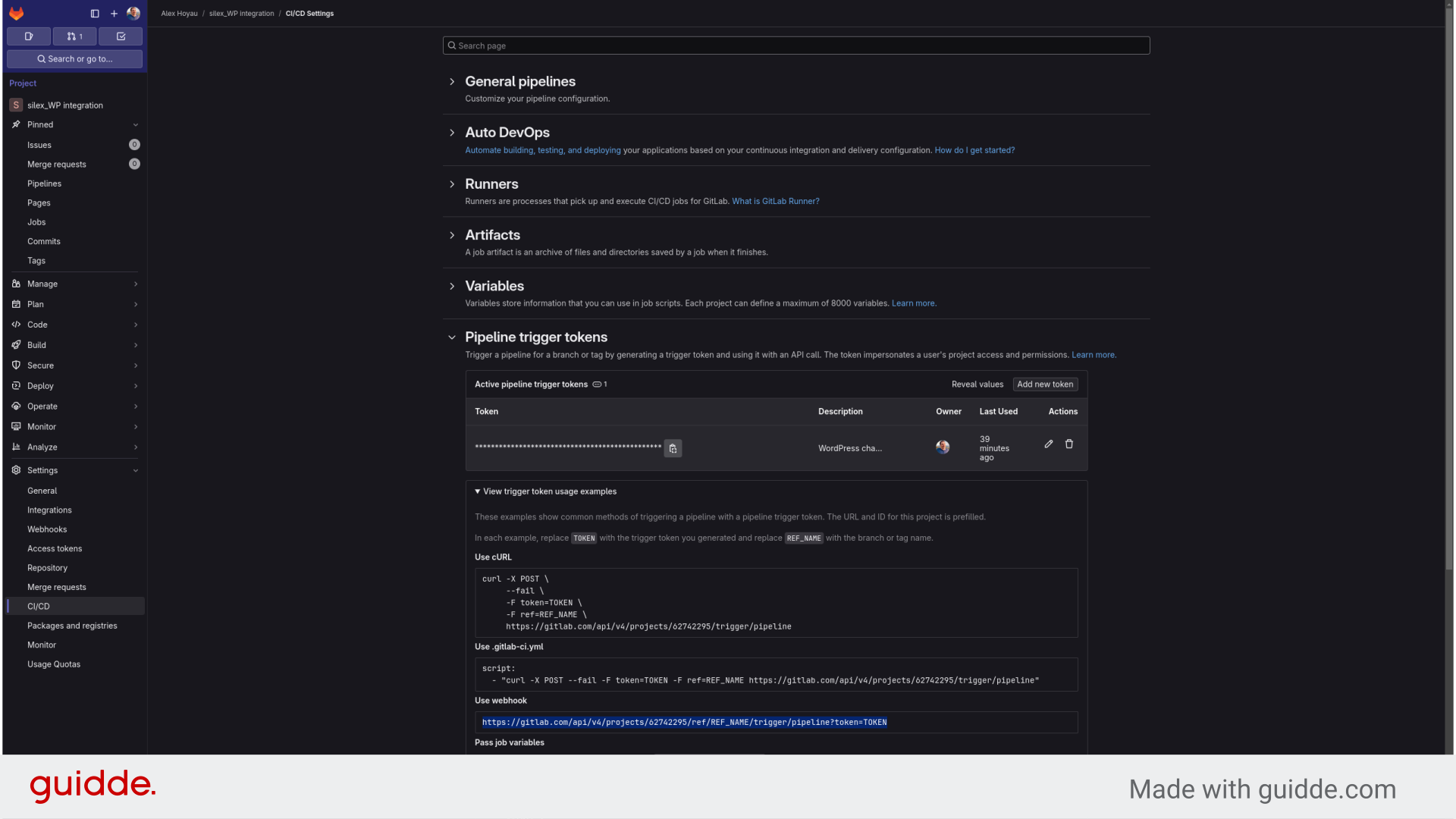Click the search page input field
Screen dimensions: 1456x819
click(796, 45)
